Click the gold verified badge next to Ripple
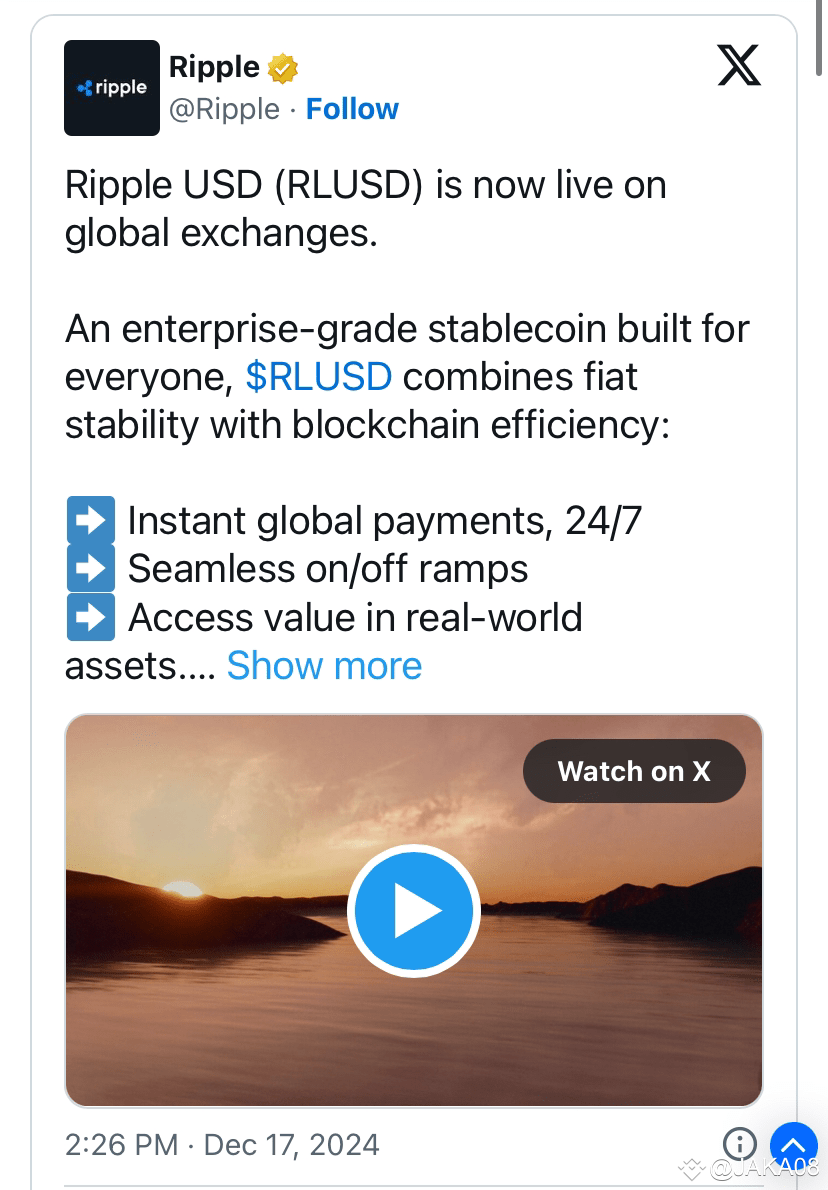Screen dimensions: 828x1190 point(284,66)
